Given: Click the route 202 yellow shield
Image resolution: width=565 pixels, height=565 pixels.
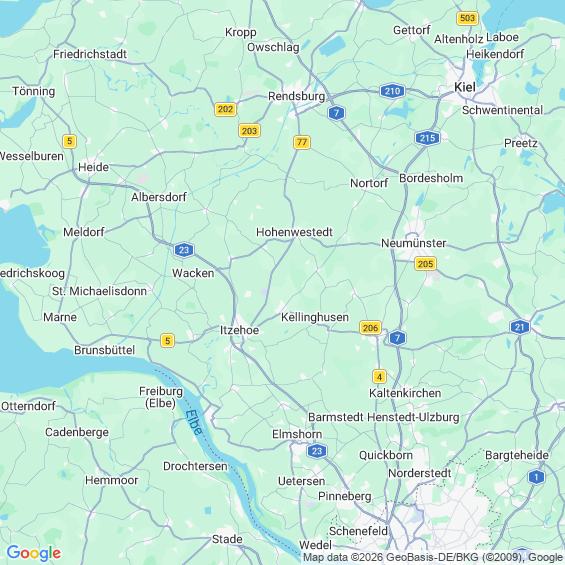Looking at the screenshot, I should (x=225, y=109).
